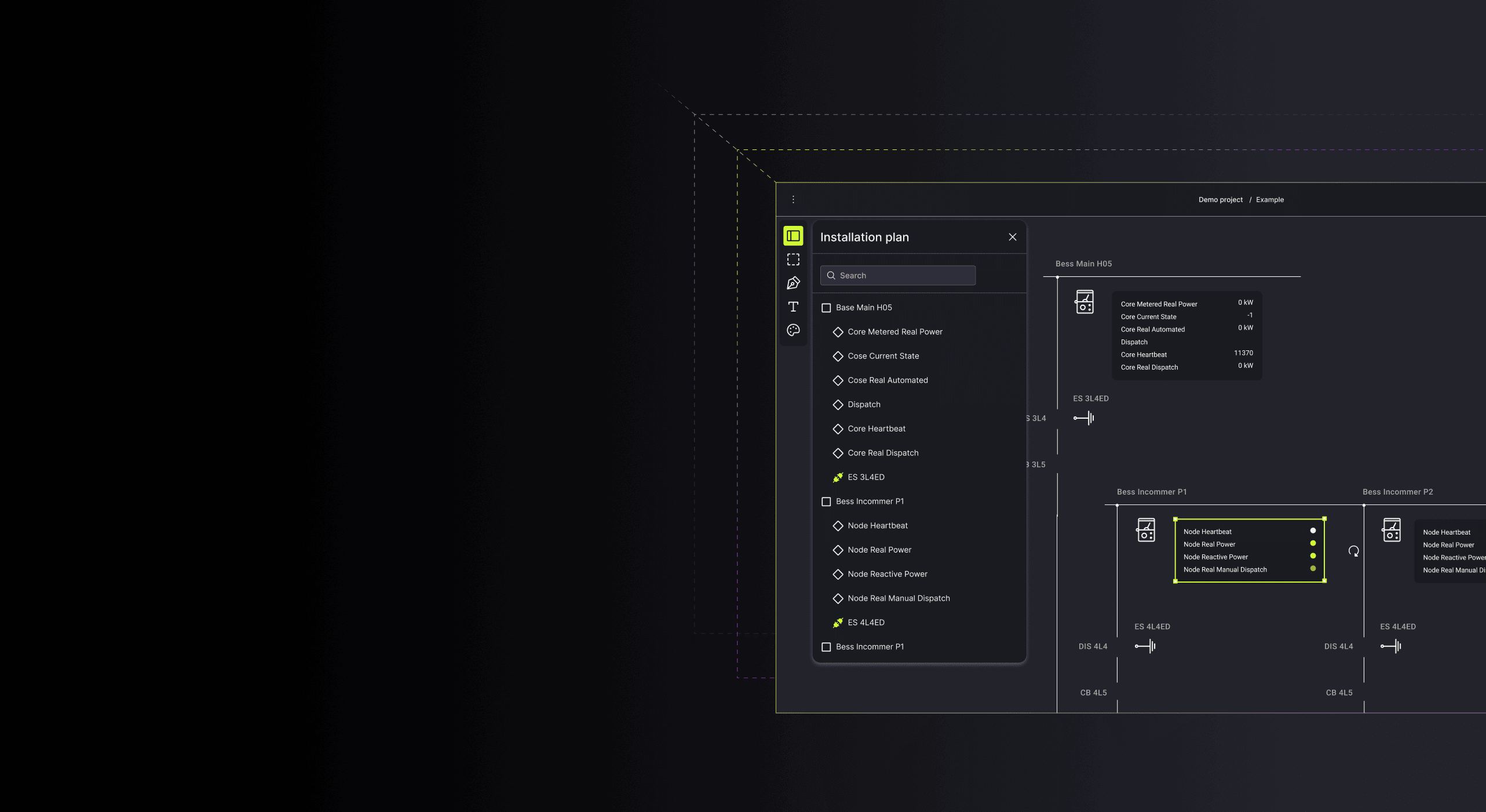
Task: Check the Bess Incommer P1 checkbox
Action: pos(826,502)
